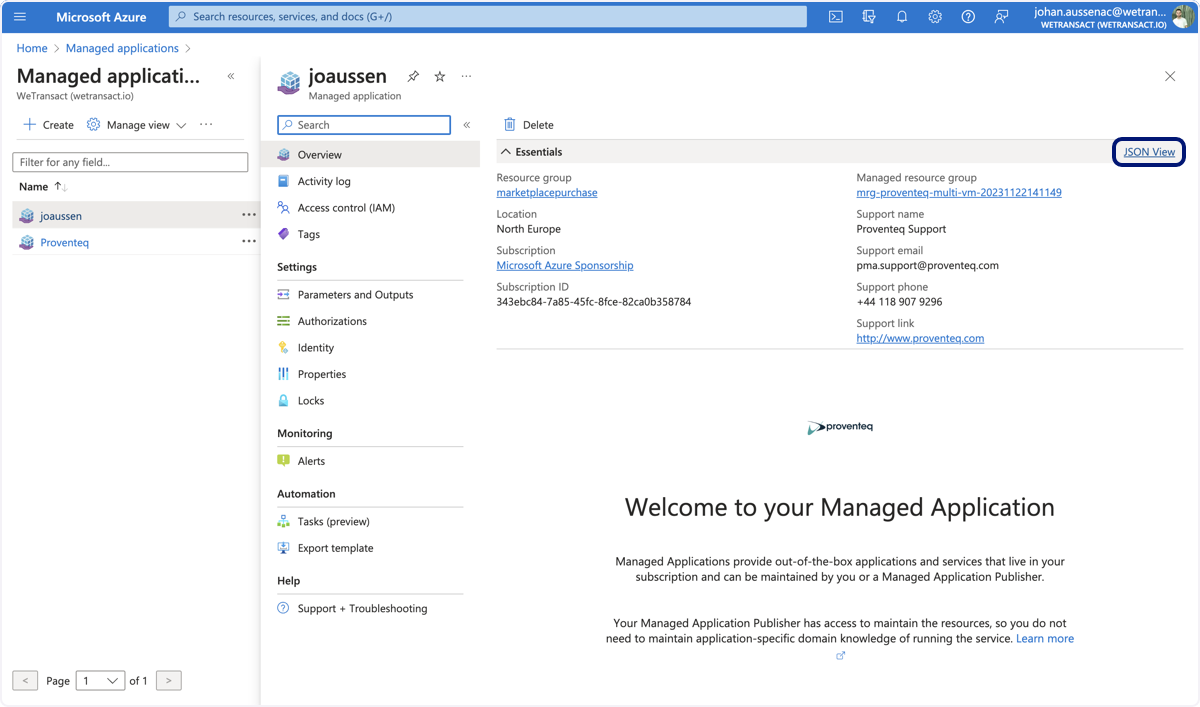Open more options next to joaussen title
Viewport: 1200px width, 707px height.
[466, 77]
